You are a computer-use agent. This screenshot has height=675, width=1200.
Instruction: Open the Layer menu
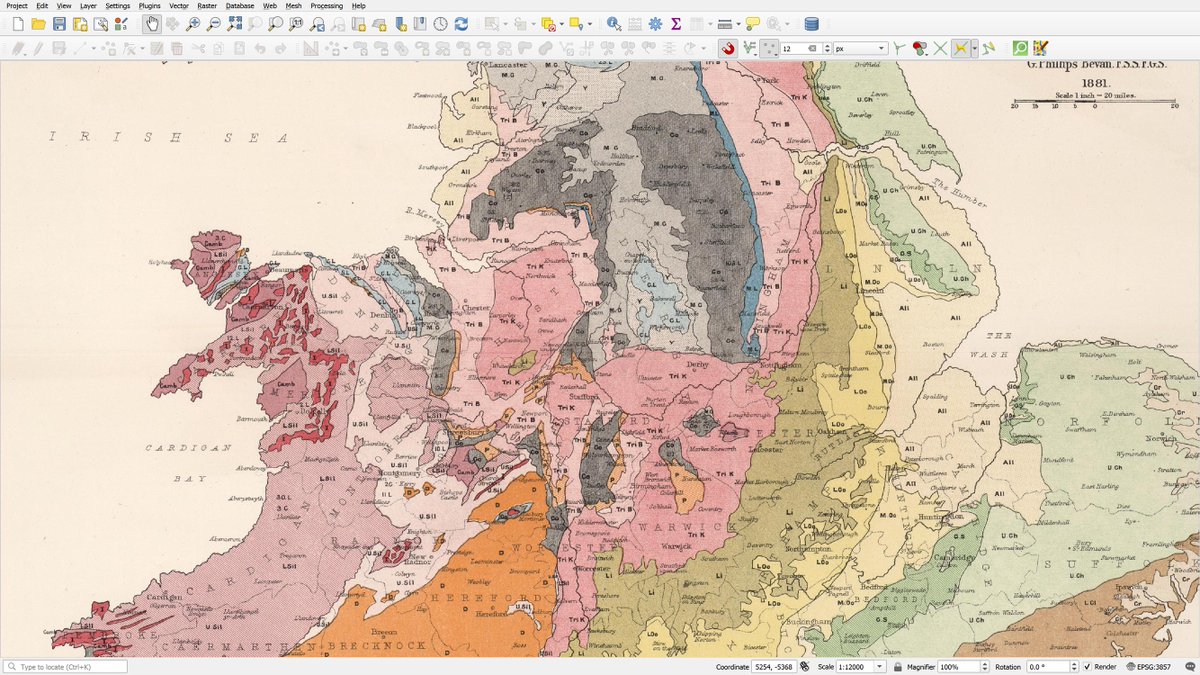[x=87, y=5]
